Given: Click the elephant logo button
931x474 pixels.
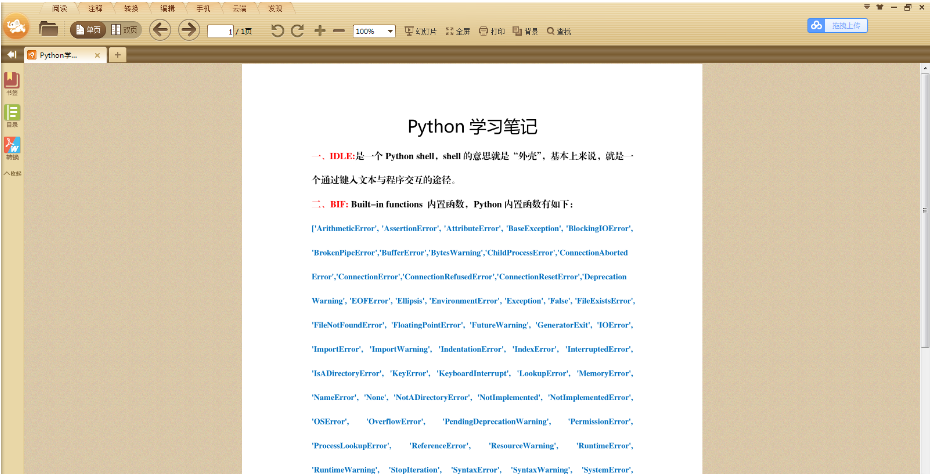Looking at the screenshot, I should [16, 26].
